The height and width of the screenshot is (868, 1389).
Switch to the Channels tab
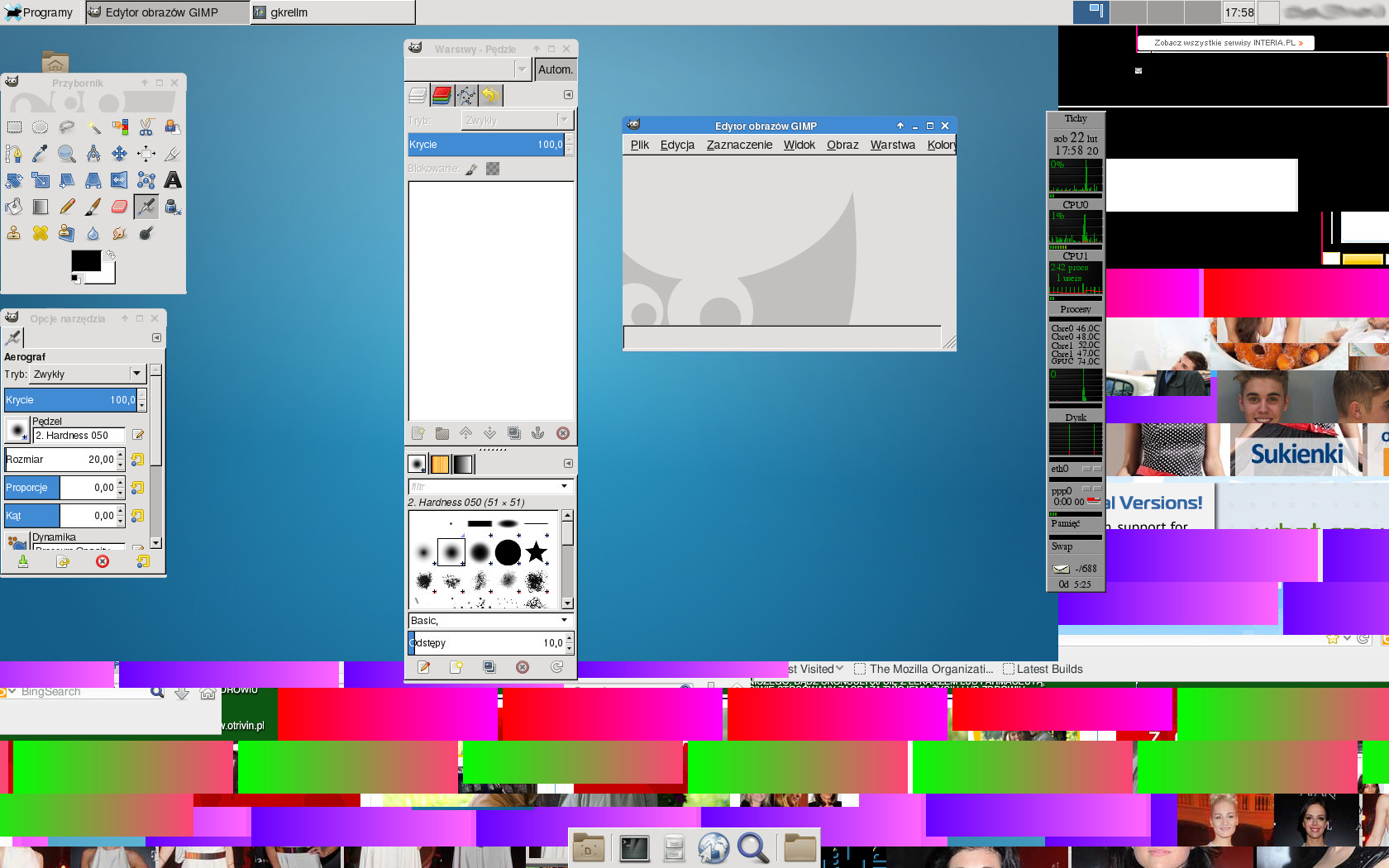(x=442, y=96)
